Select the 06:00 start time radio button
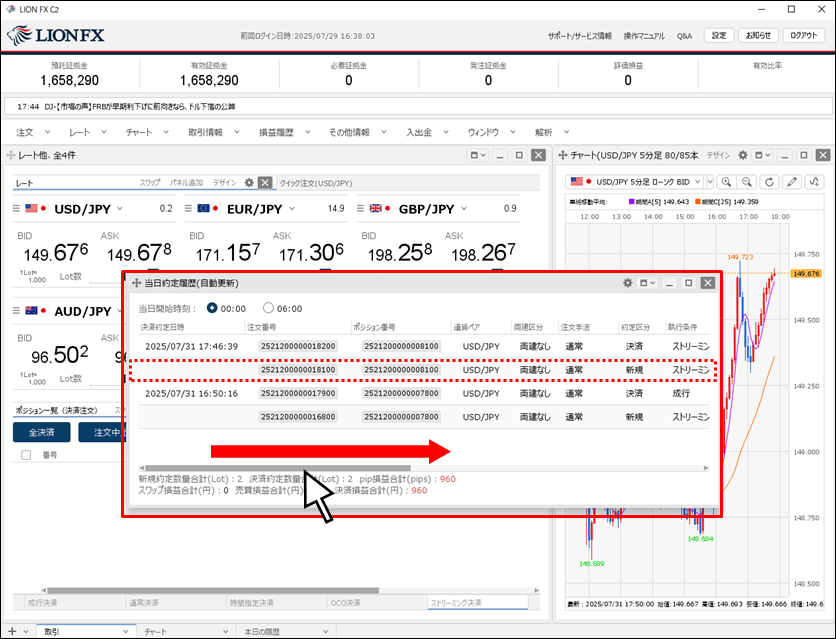Viewport: 836px width, 639px height. pos(268,308)
